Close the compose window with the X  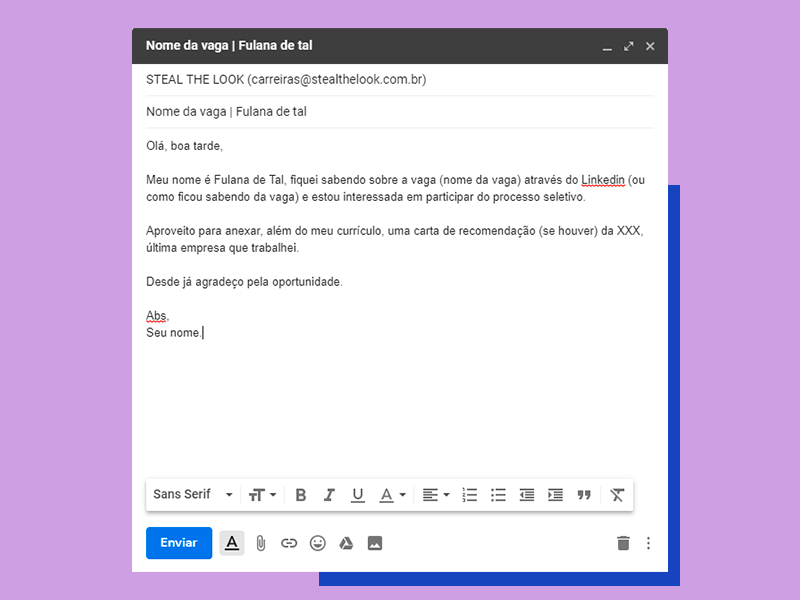click(x=650, y=46)
